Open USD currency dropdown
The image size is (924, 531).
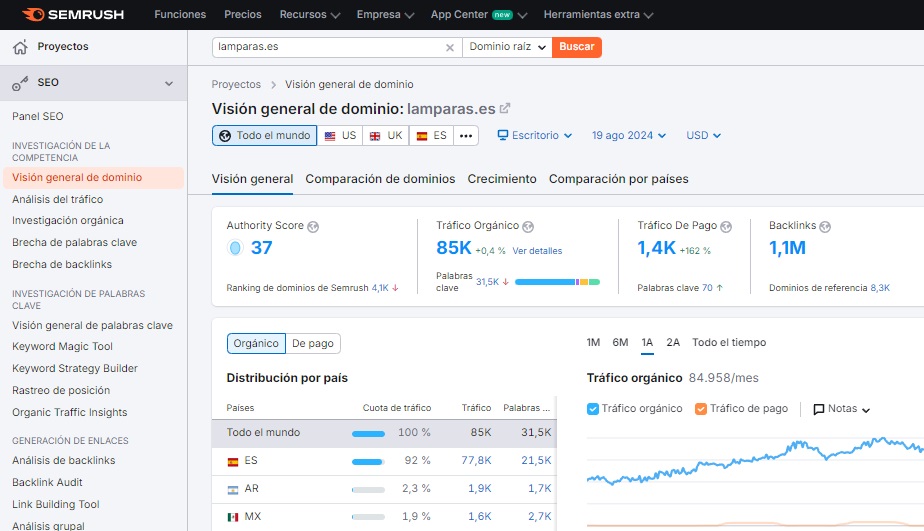703,136
